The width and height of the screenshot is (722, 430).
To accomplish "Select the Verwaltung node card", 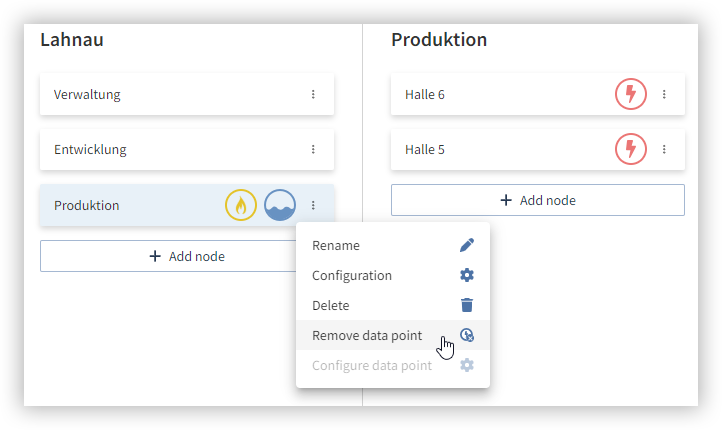I will tap(187, 94).
